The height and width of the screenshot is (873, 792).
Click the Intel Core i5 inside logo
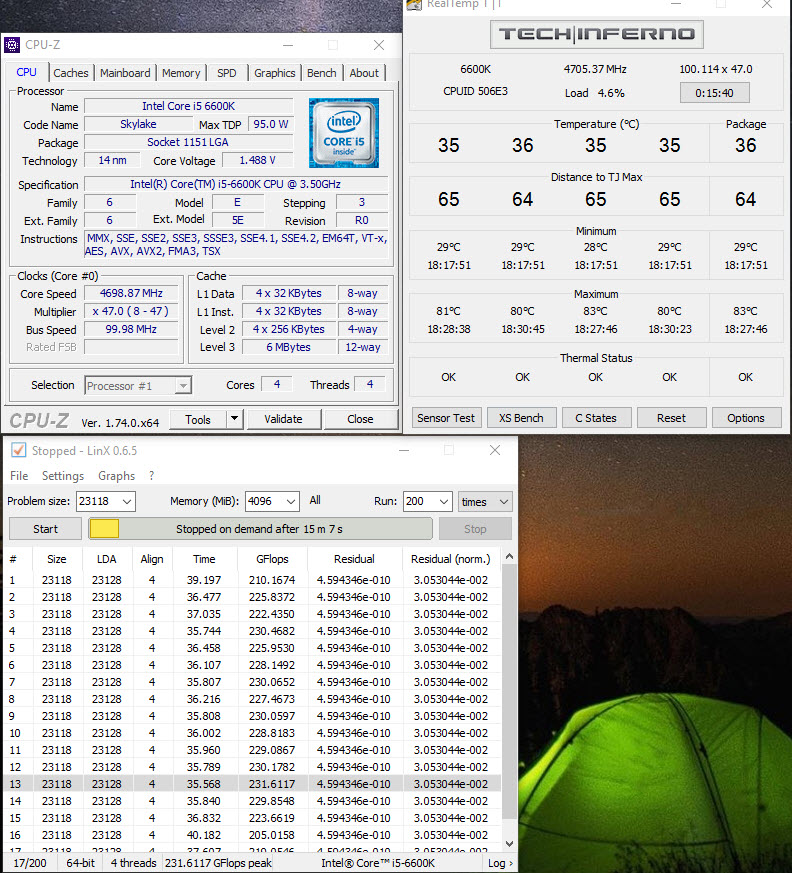[x=344, y=133]
